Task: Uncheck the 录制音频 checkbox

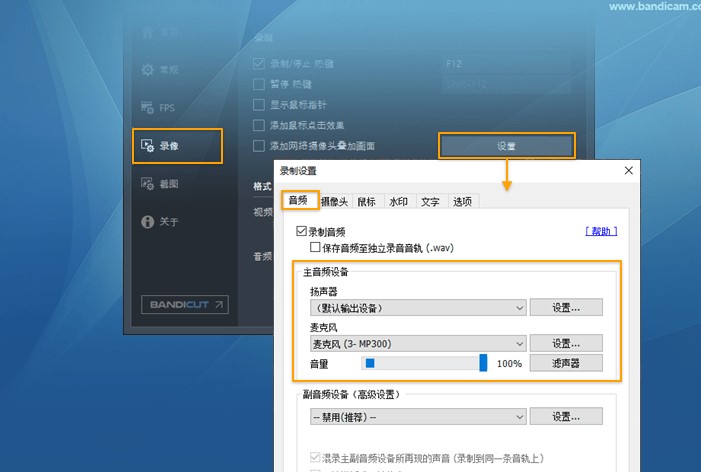Action: 301,232
